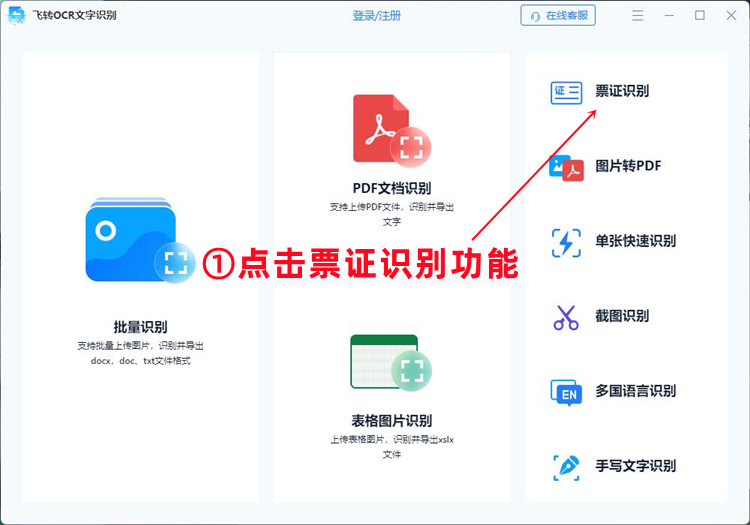This screenshot has width=750, height=525.
Task: Click the 手写文字识别 pen icon
Action: click(566, 466)
